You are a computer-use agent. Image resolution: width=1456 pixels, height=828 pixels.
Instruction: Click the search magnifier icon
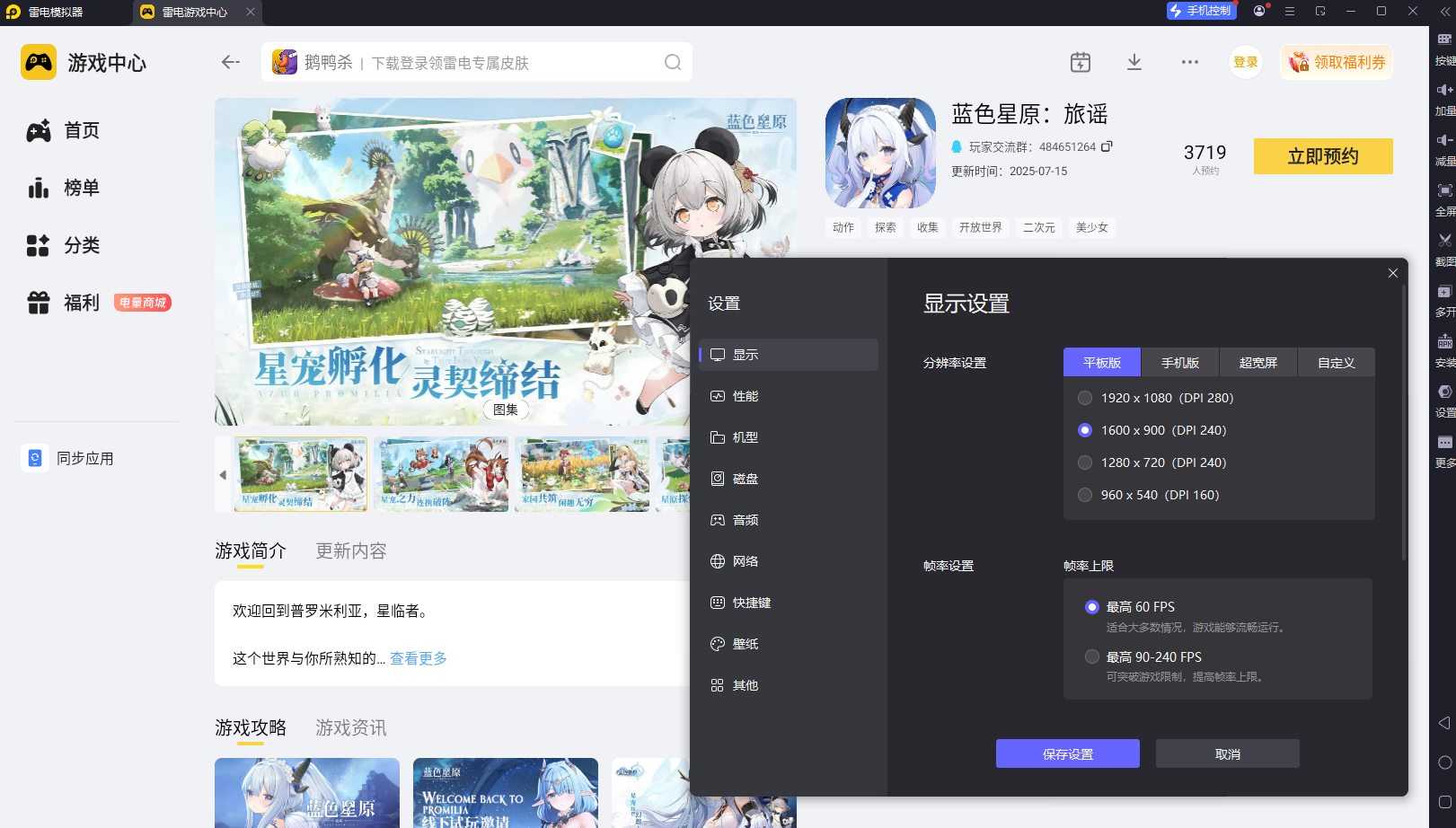click(x=673, y=62)
